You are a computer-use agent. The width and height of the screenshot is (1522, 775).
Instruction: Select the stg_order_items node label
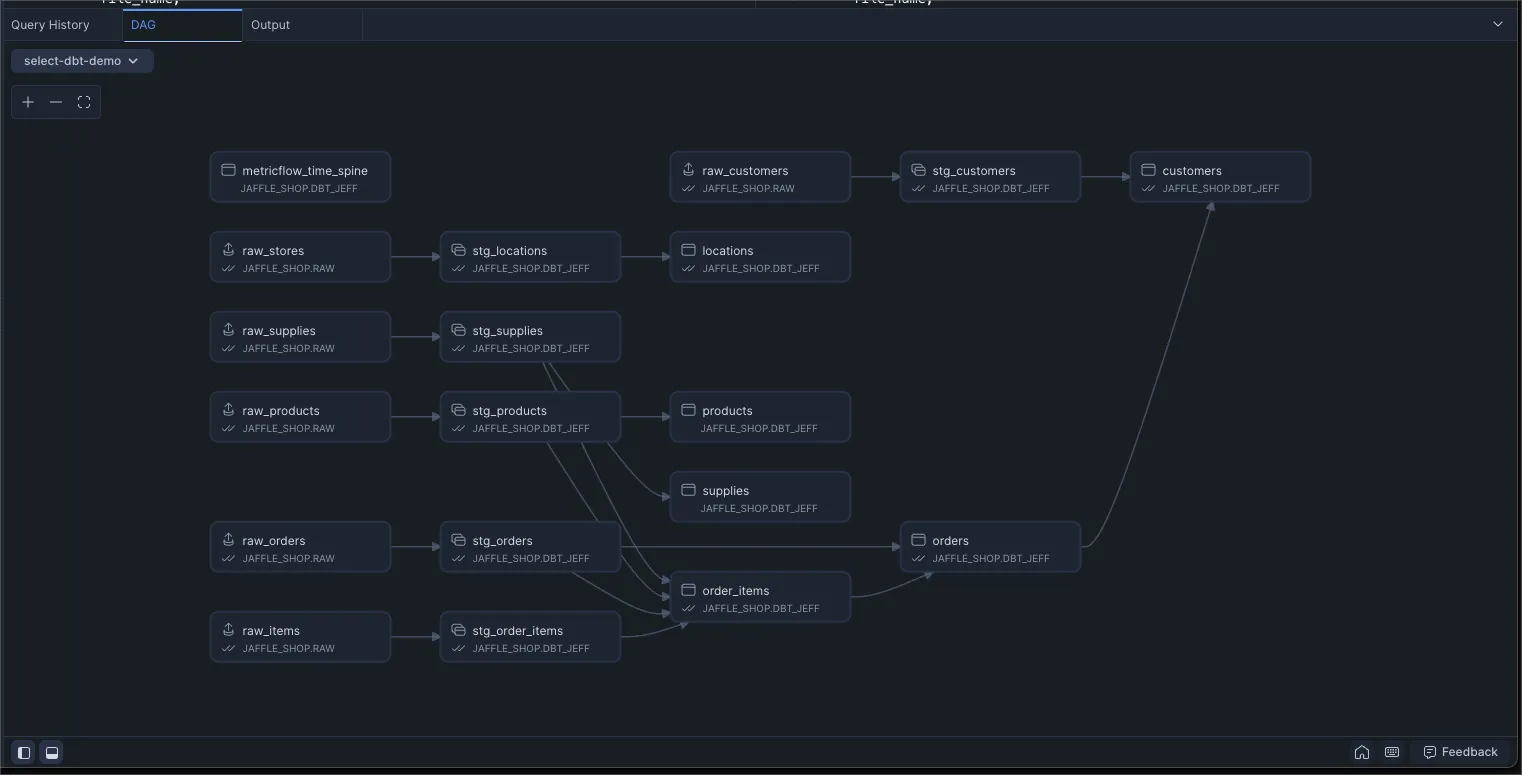(518, 631)
